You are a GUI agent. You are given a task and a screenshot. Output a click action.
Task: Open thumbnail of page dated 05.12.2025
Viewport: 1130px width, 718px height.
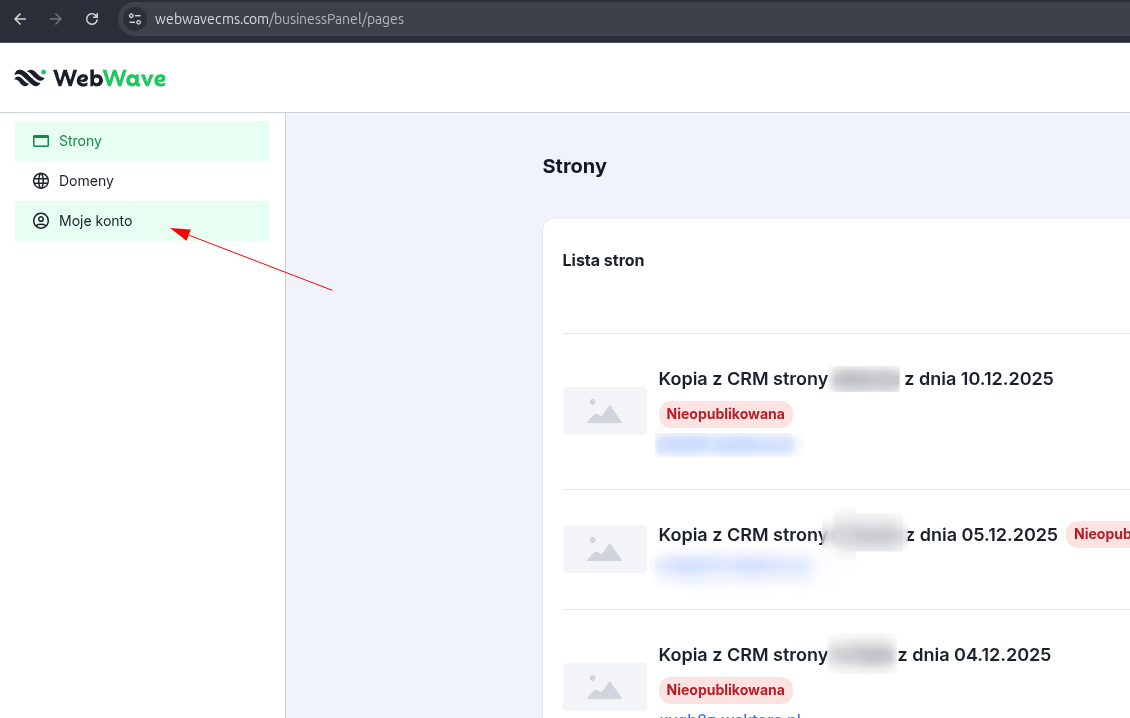604,549
